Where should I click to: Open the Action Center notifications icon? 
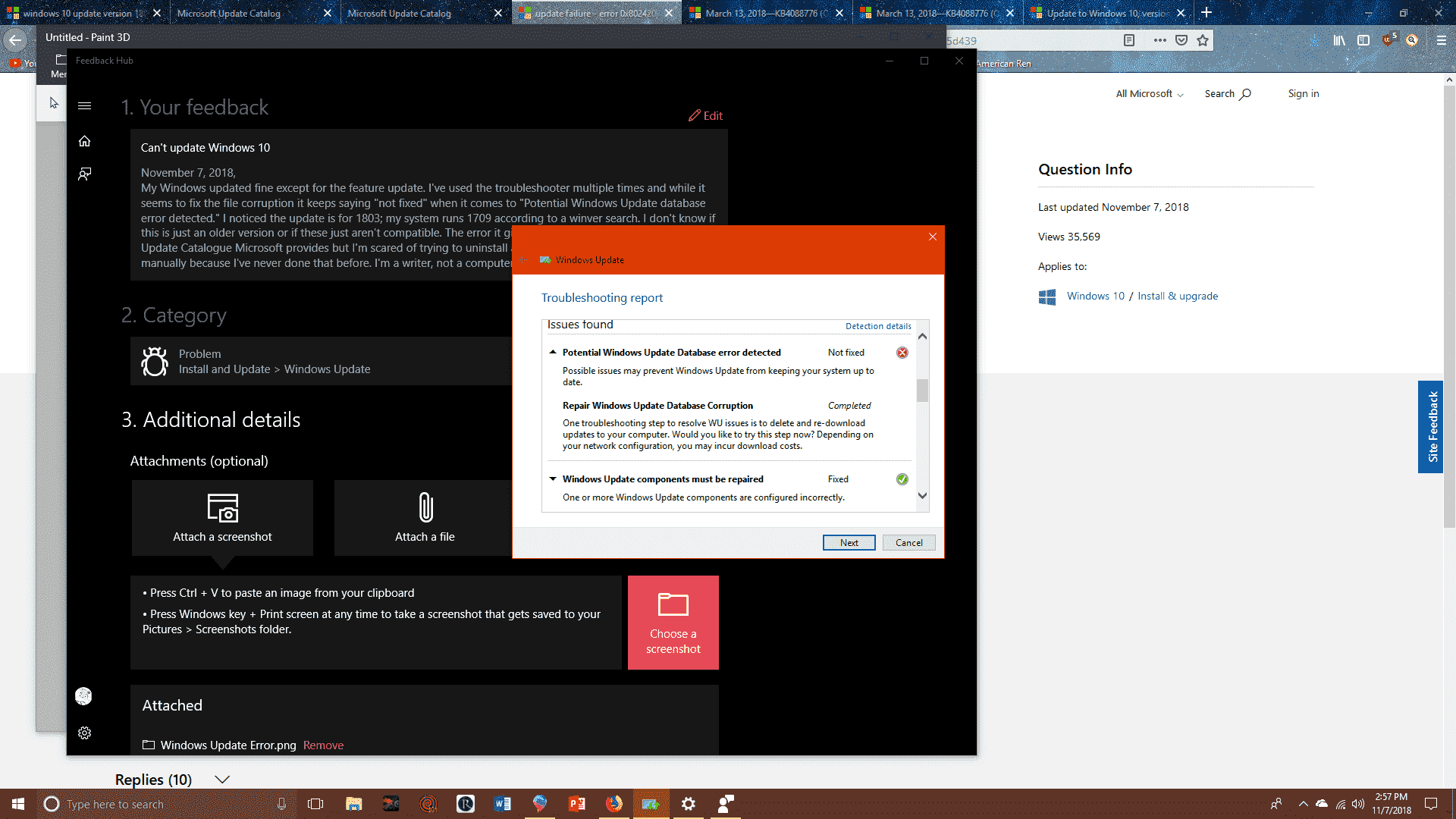(x=1431, y=804)
